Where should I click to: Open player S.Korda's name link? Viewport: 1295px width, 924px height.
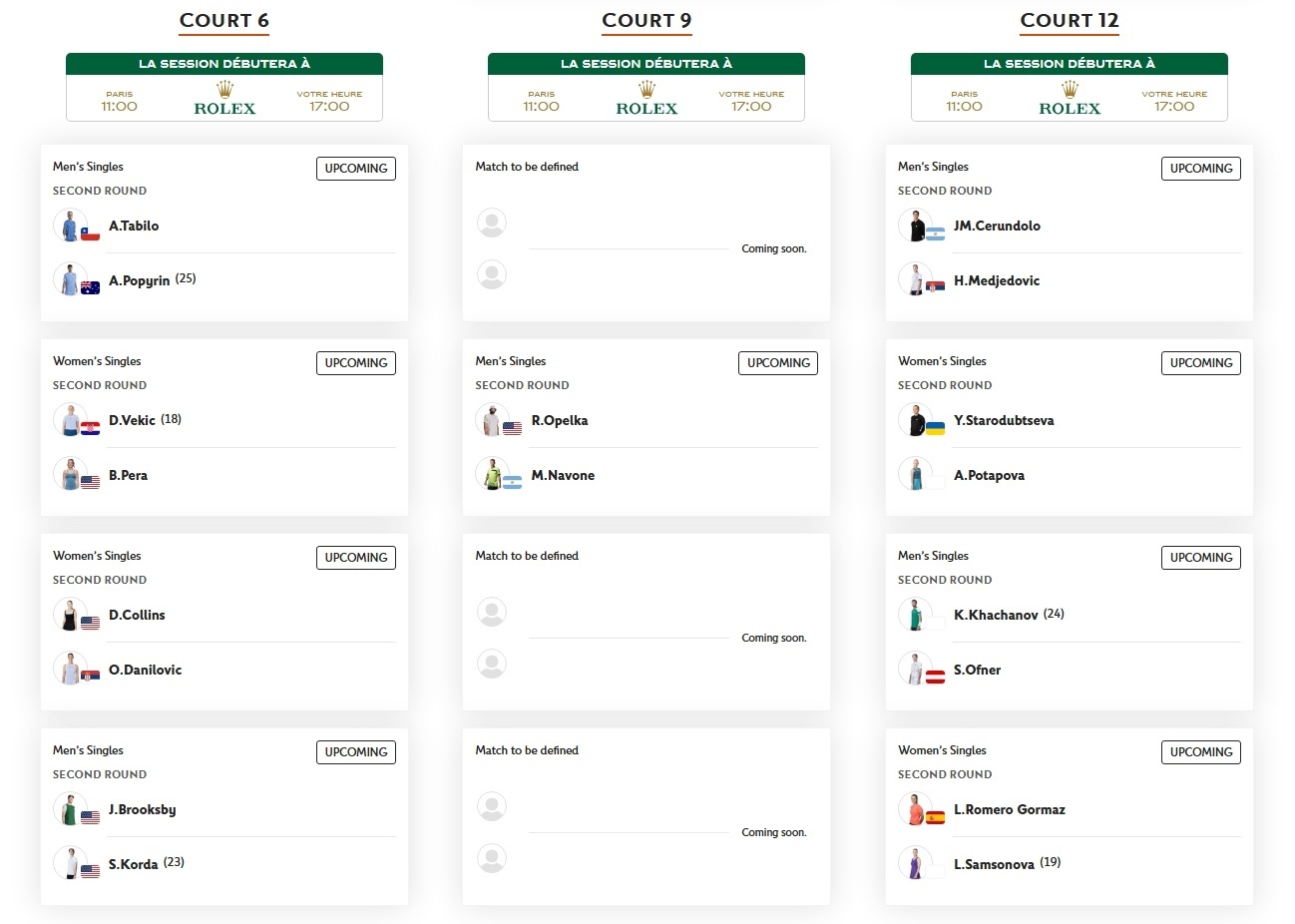point(133,864)
